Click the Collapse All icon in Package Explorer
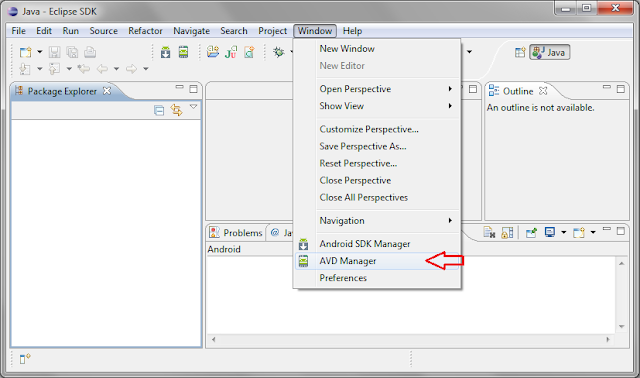 (x=159, y=110)
